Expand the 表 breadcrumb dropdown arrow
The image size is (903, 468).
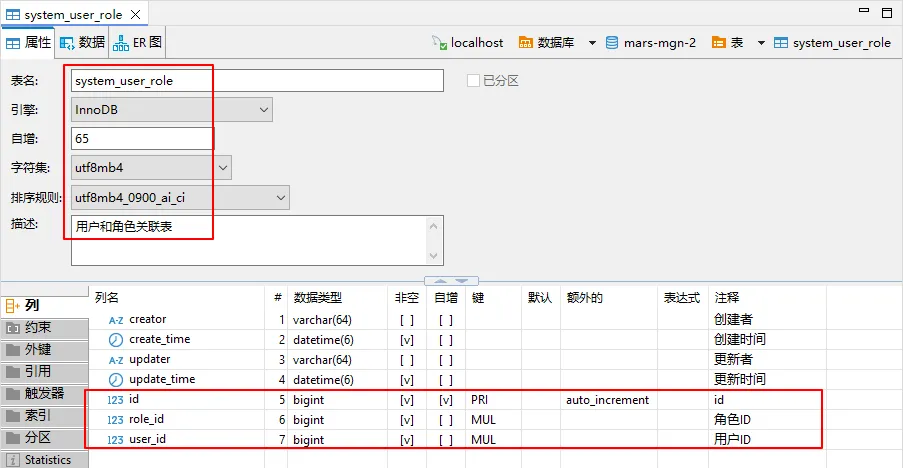(761, 43)
